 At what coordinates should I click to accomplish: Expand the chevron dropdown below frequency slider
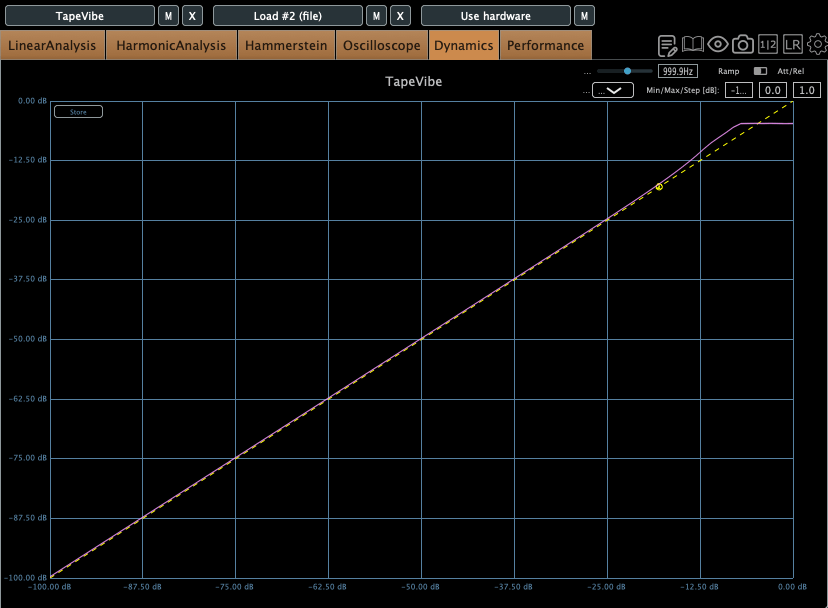[613, 90]
